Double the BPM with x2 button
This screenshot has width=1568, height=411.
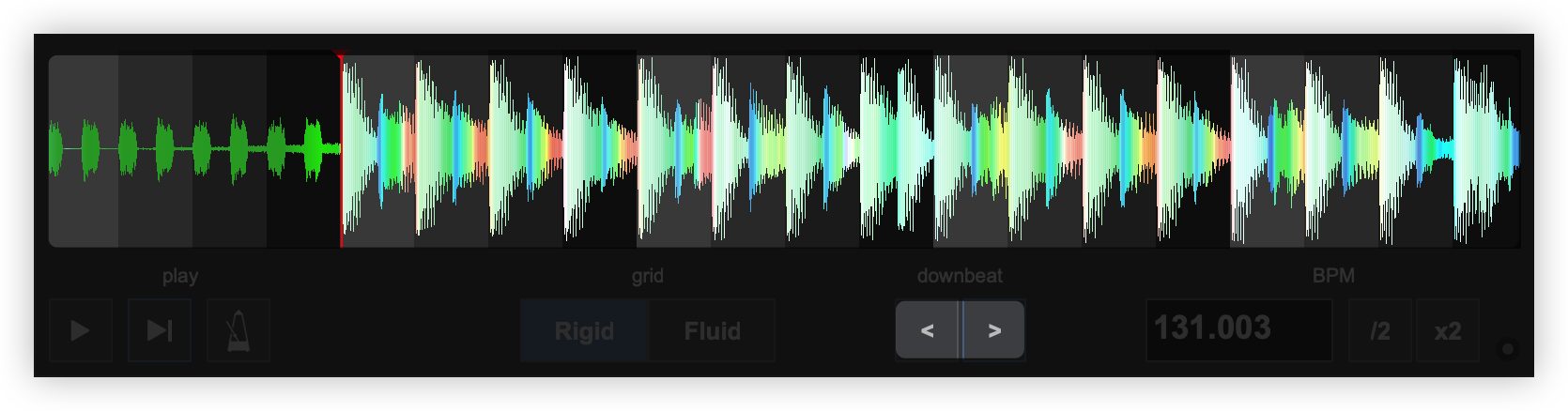point(1447,330)
